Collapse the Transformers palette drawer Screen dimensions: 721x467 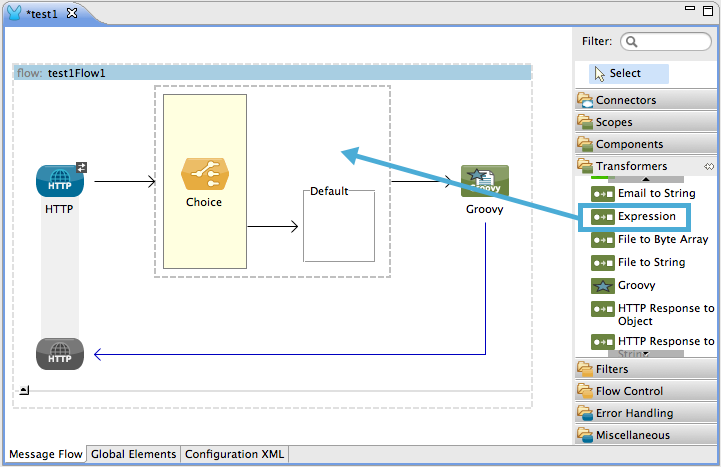631,166
